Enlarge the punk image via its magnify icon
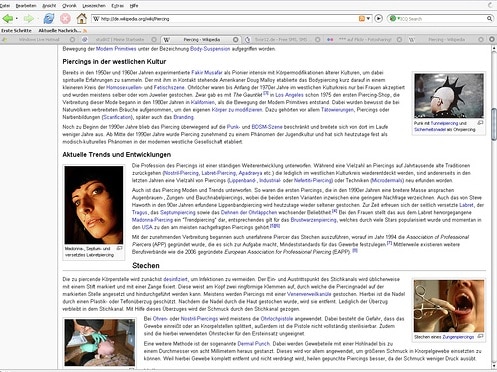Viewport: 497px width, 372px height. pyautogui.click(x=480, y=123)
